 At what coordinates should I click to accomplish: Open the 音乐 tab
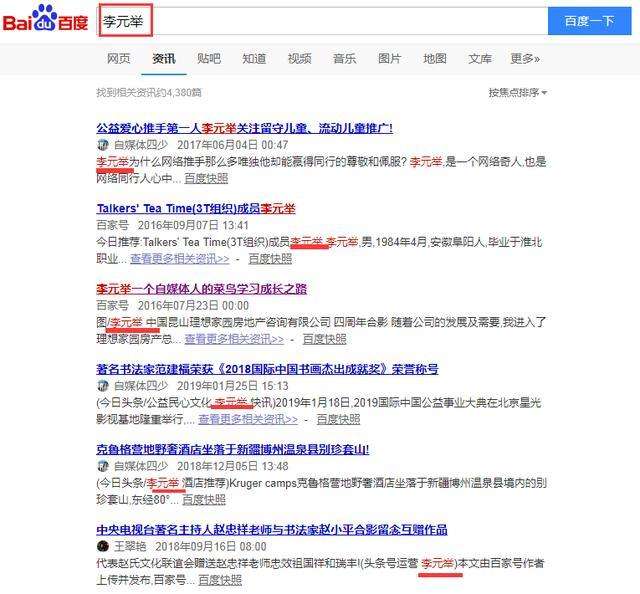tap(344, 59)
